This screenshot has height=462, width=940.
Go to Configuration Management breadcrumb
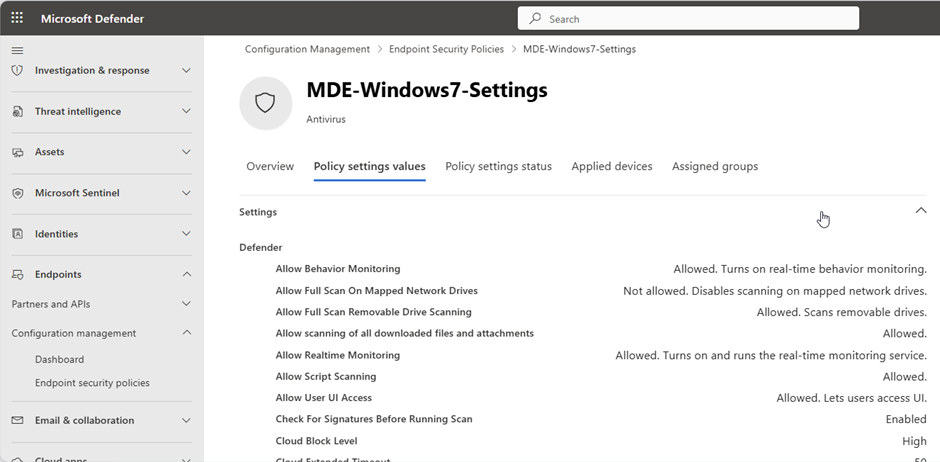[307, 49]
